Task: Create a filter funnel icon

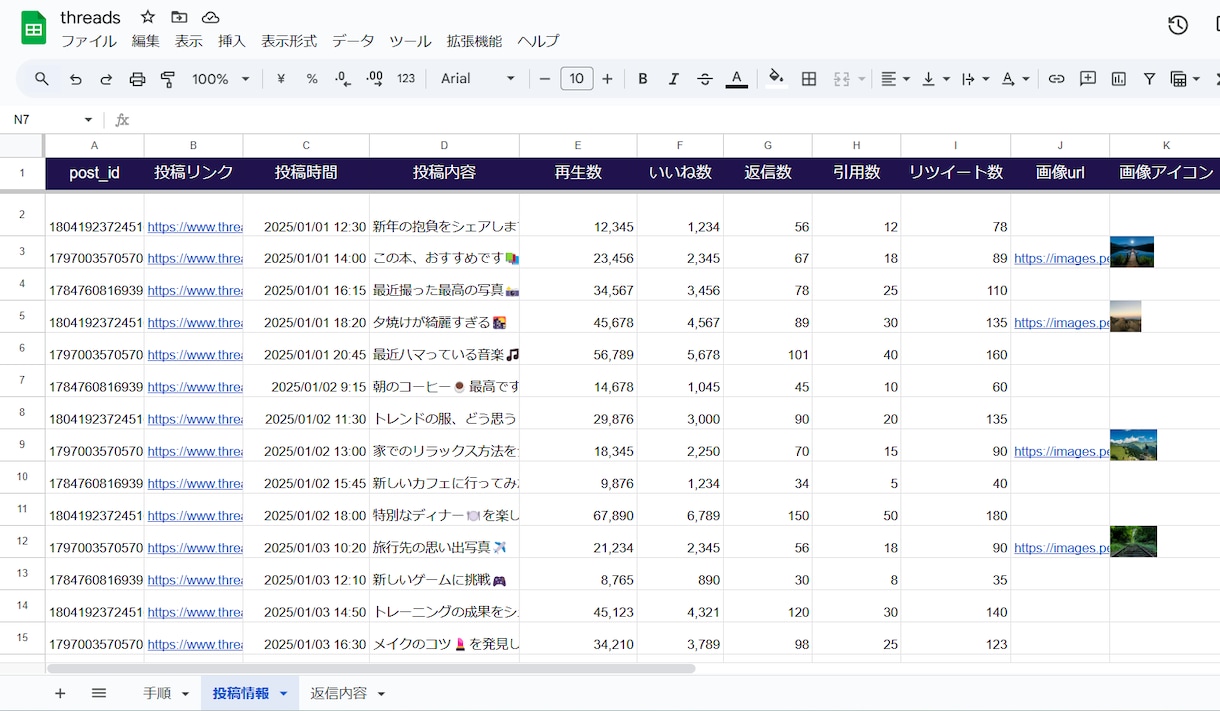Action: (x=1150, y=79)
